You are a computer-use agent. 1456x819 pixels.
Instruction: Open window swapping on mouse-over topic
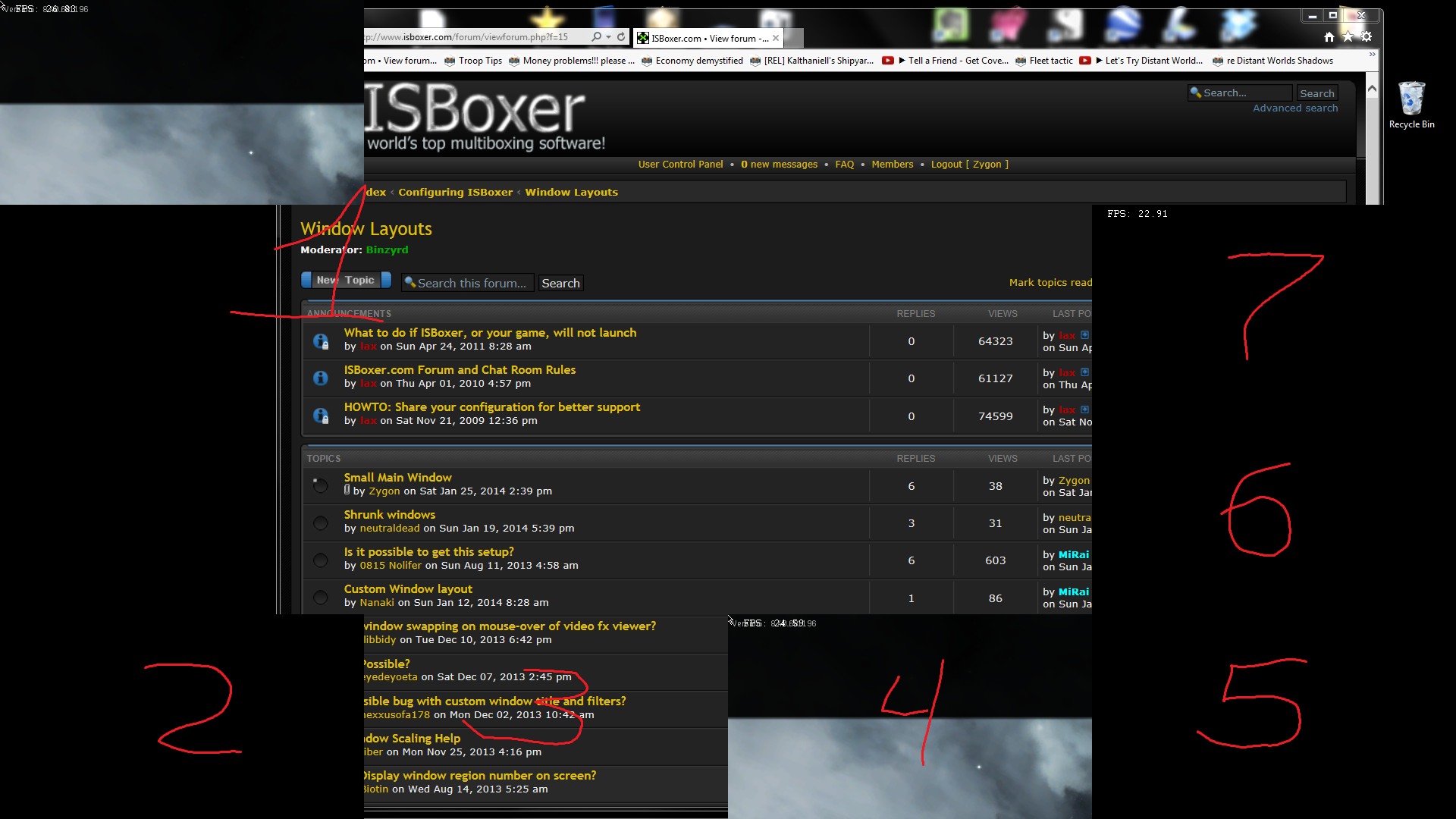click(510, 626)
